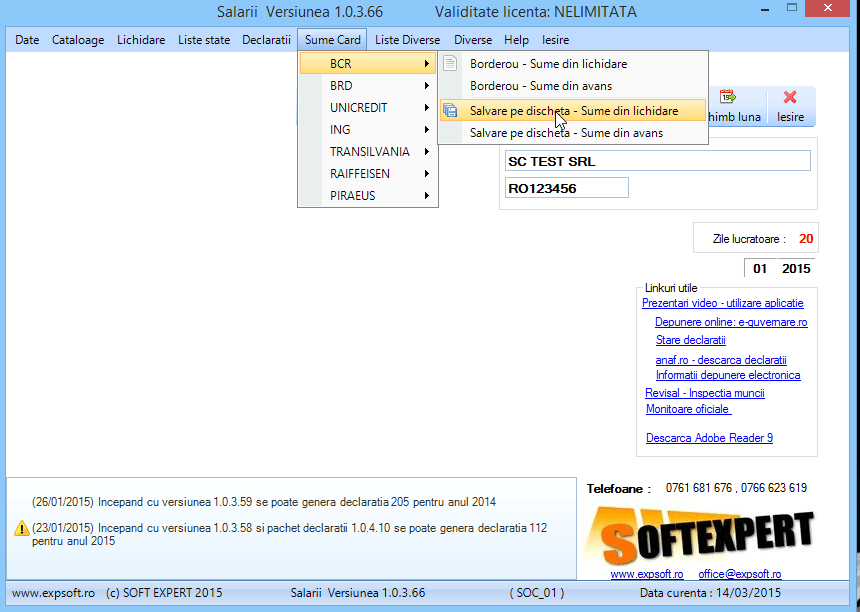Click the RO123456 fiscal code field
This screenshot has width=860, height=612.
567,188
